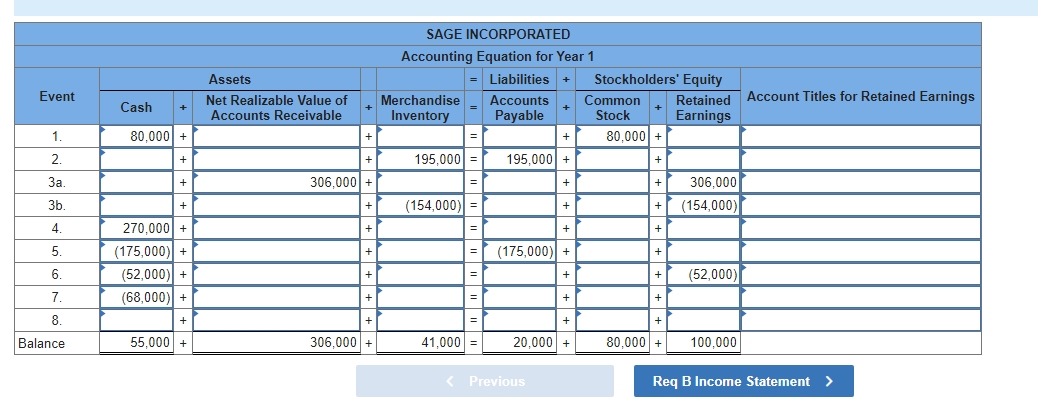Viewport: 1038px width, 403px height.
Task: Click the 'Event' column header
Action: coord(57,96)
